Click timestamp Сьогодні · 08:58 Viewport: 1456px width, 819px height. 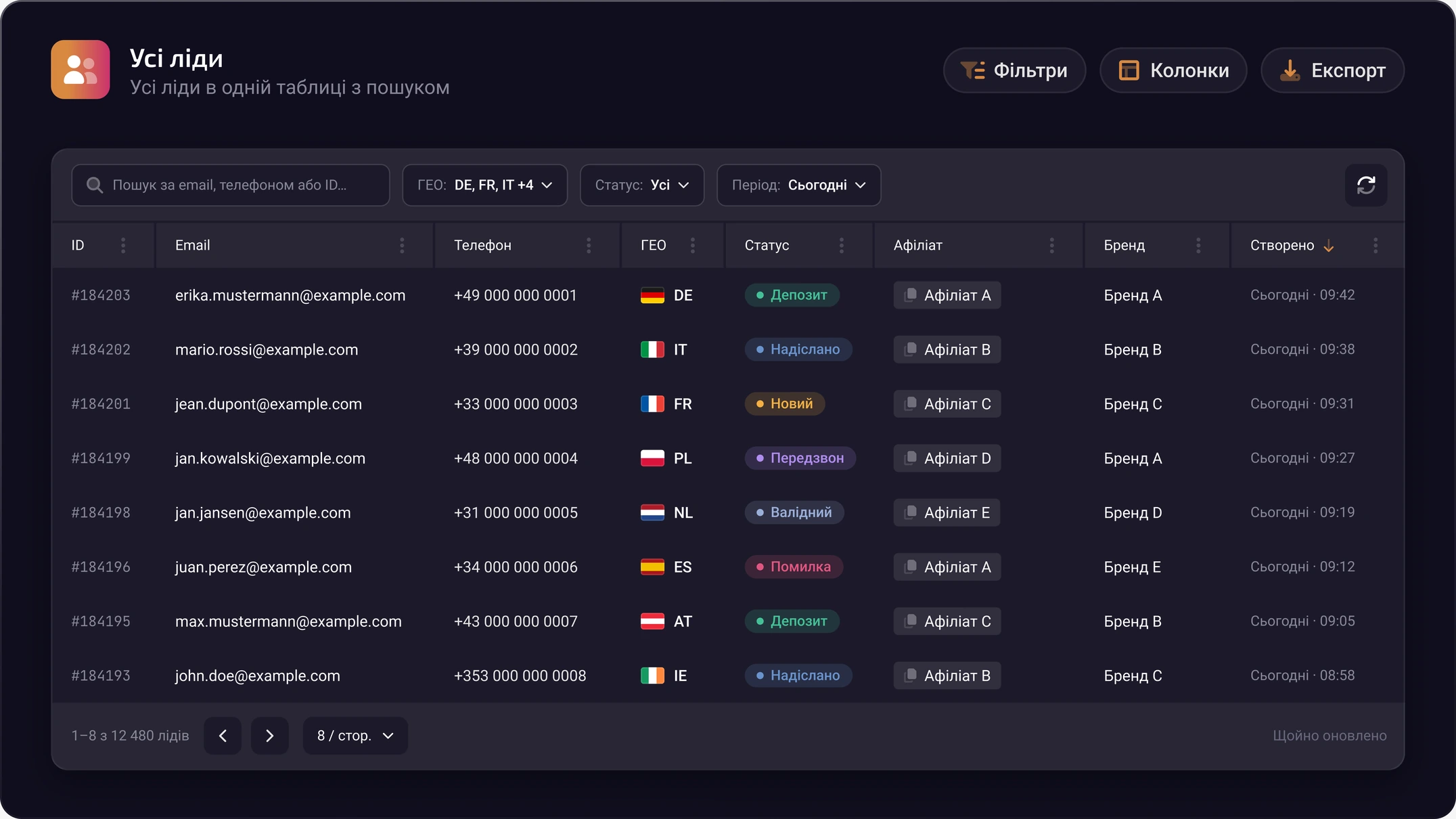pos(1302,676)
